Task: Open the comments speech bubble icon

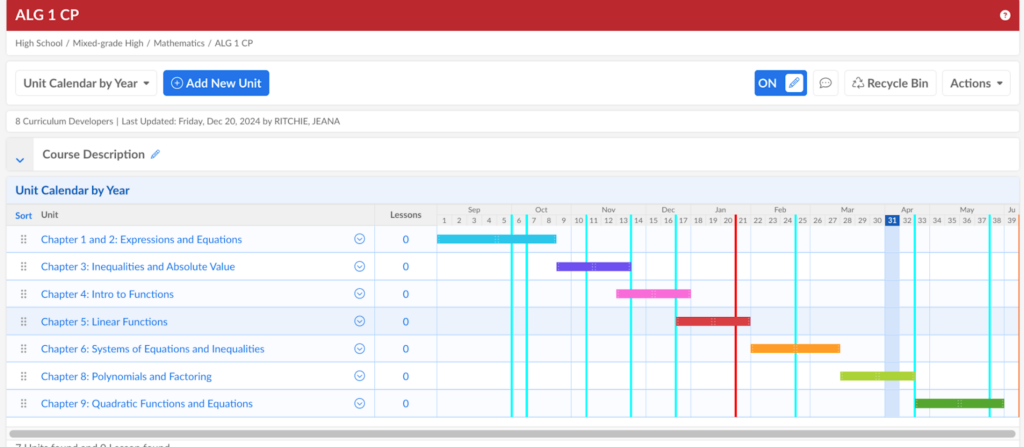Action: click(x=825, y=83)
